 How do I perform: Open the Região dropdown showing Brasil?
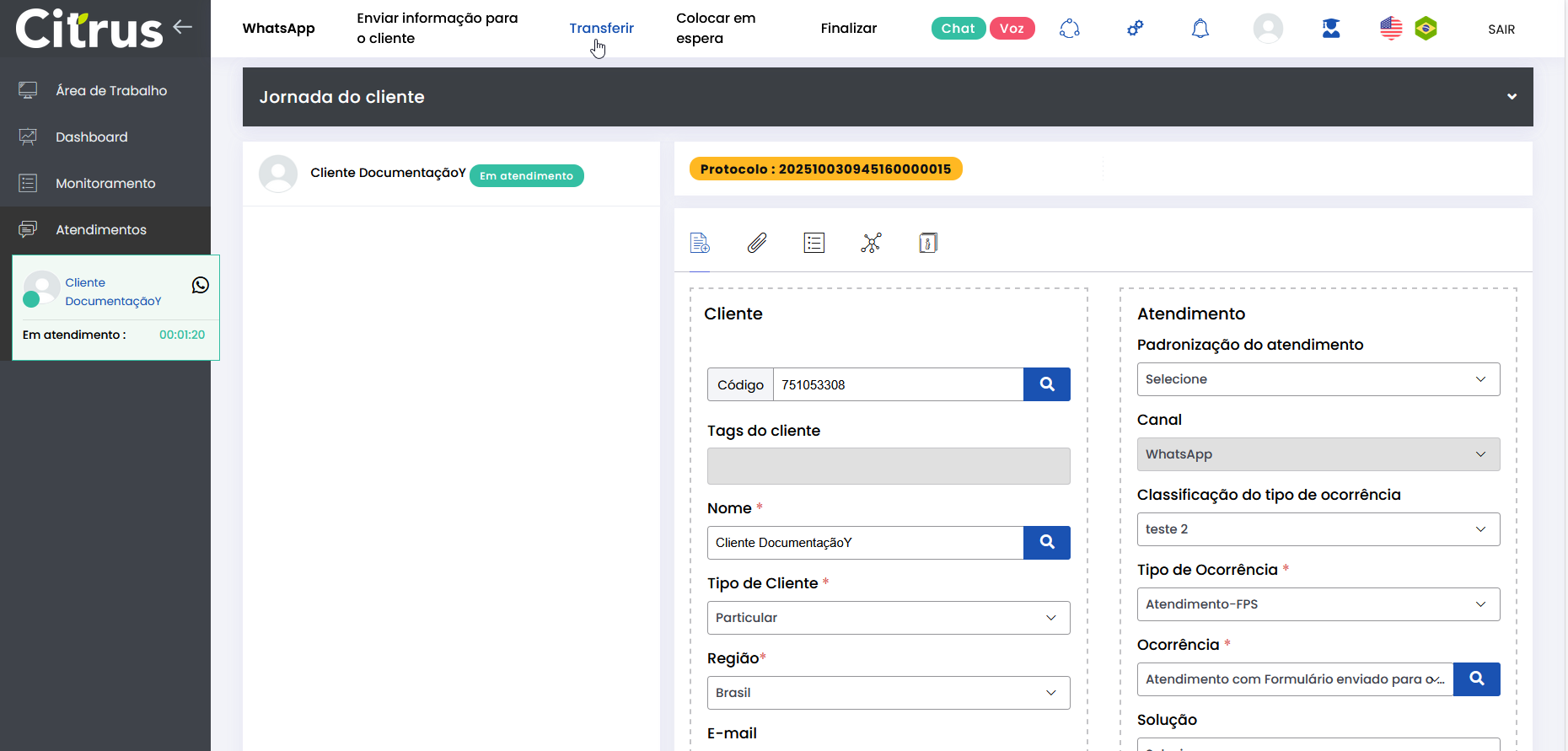click(888, 693)
